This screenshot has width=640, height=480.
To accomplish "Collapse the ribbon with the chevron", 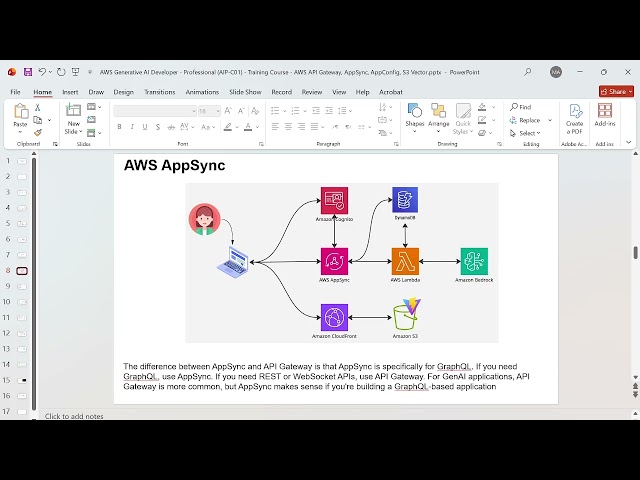I will click(x=629, y=142).
